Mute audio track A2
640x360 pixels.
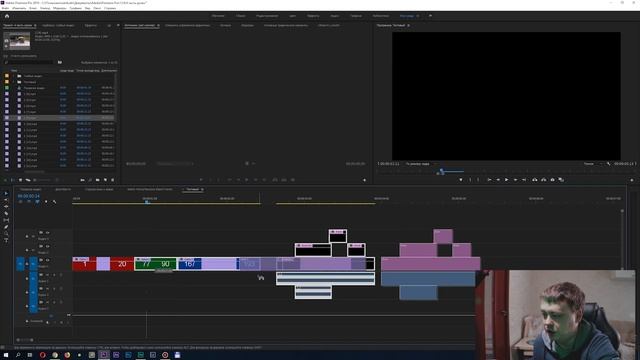[x=47, y=289]
